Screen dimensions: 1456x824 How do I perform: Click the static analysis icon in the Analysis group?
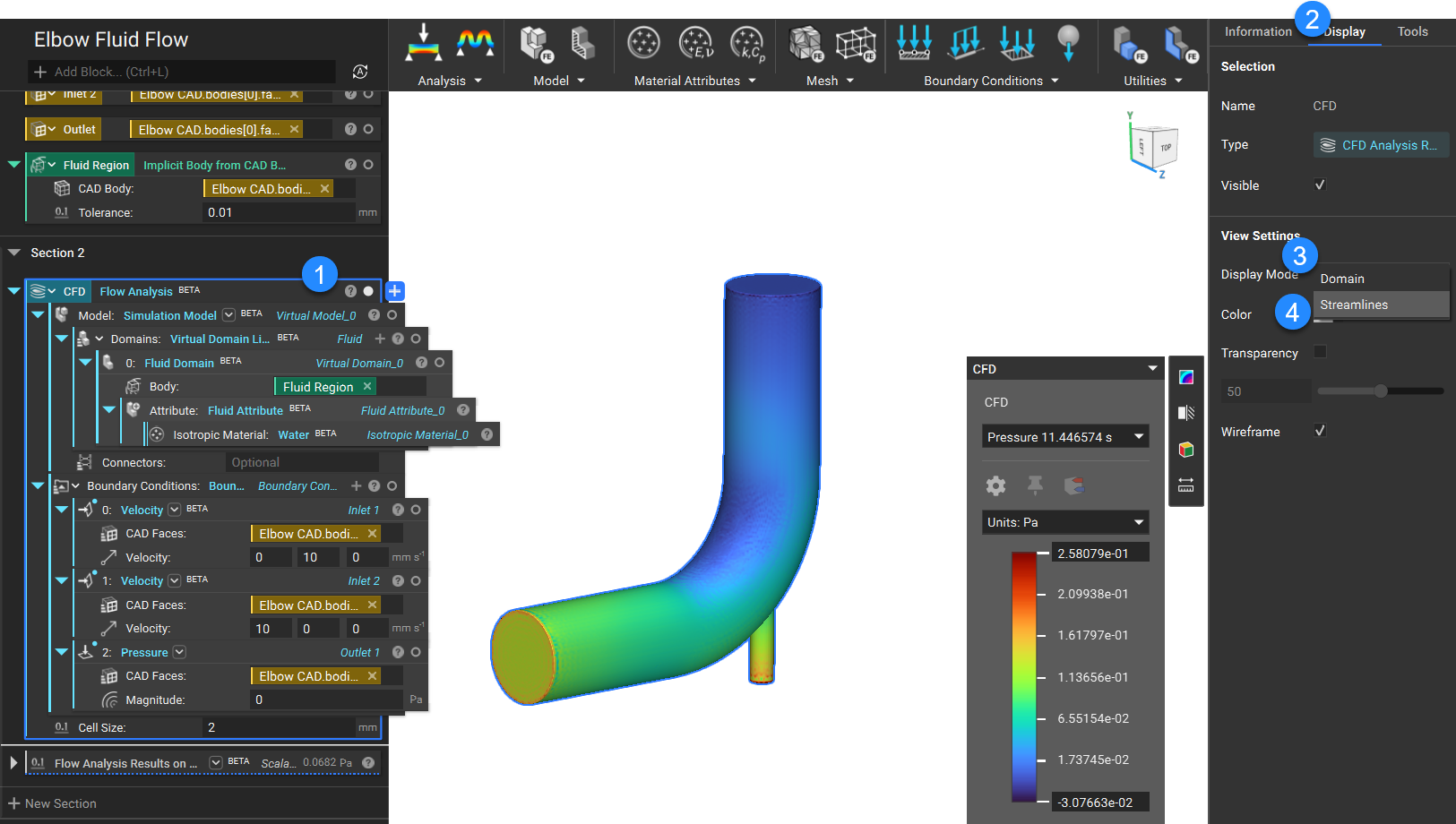point(423,43)
